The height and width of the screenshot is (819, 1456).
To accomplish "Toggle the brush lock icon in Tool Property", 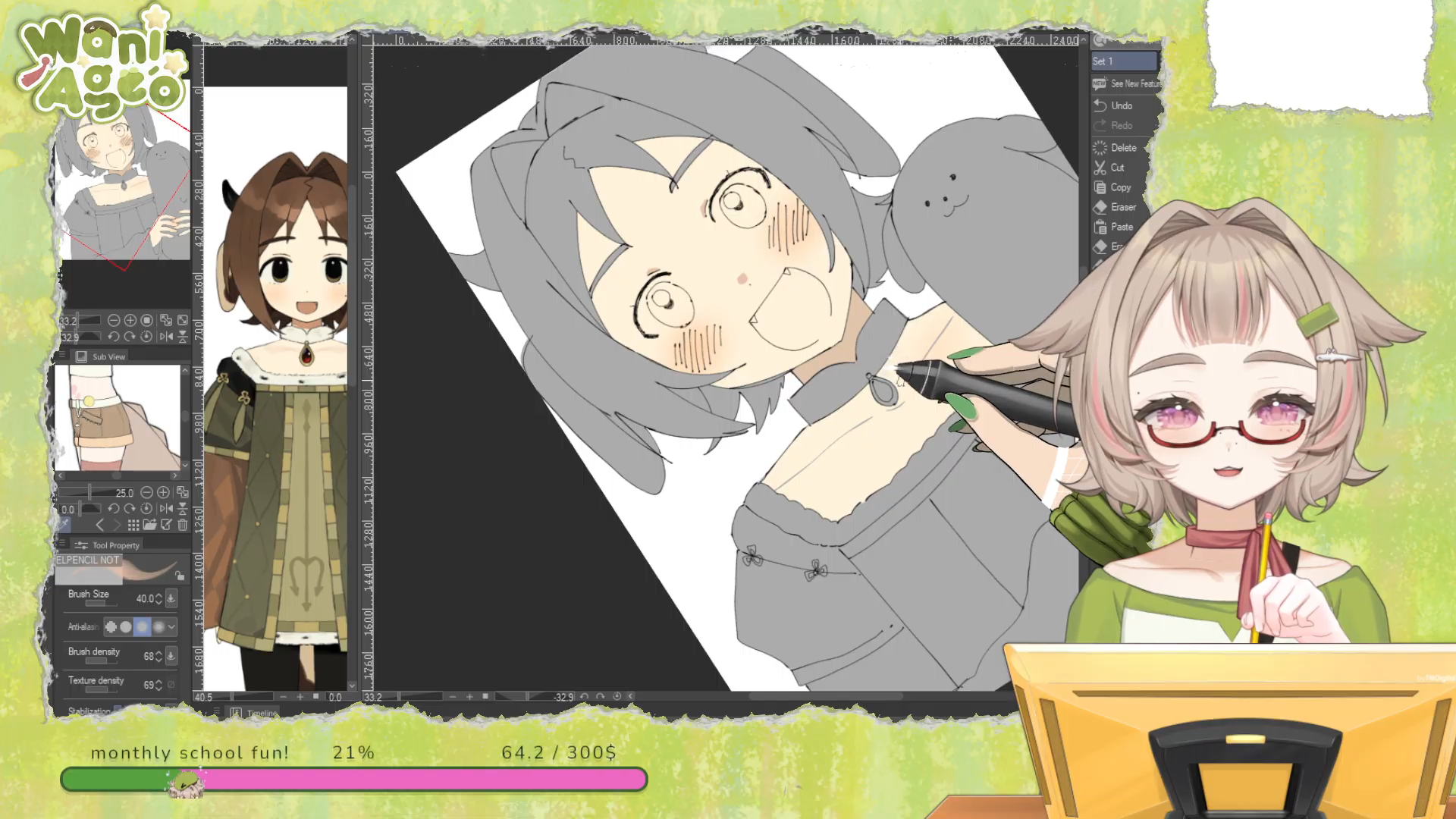I will click(180, 576).
